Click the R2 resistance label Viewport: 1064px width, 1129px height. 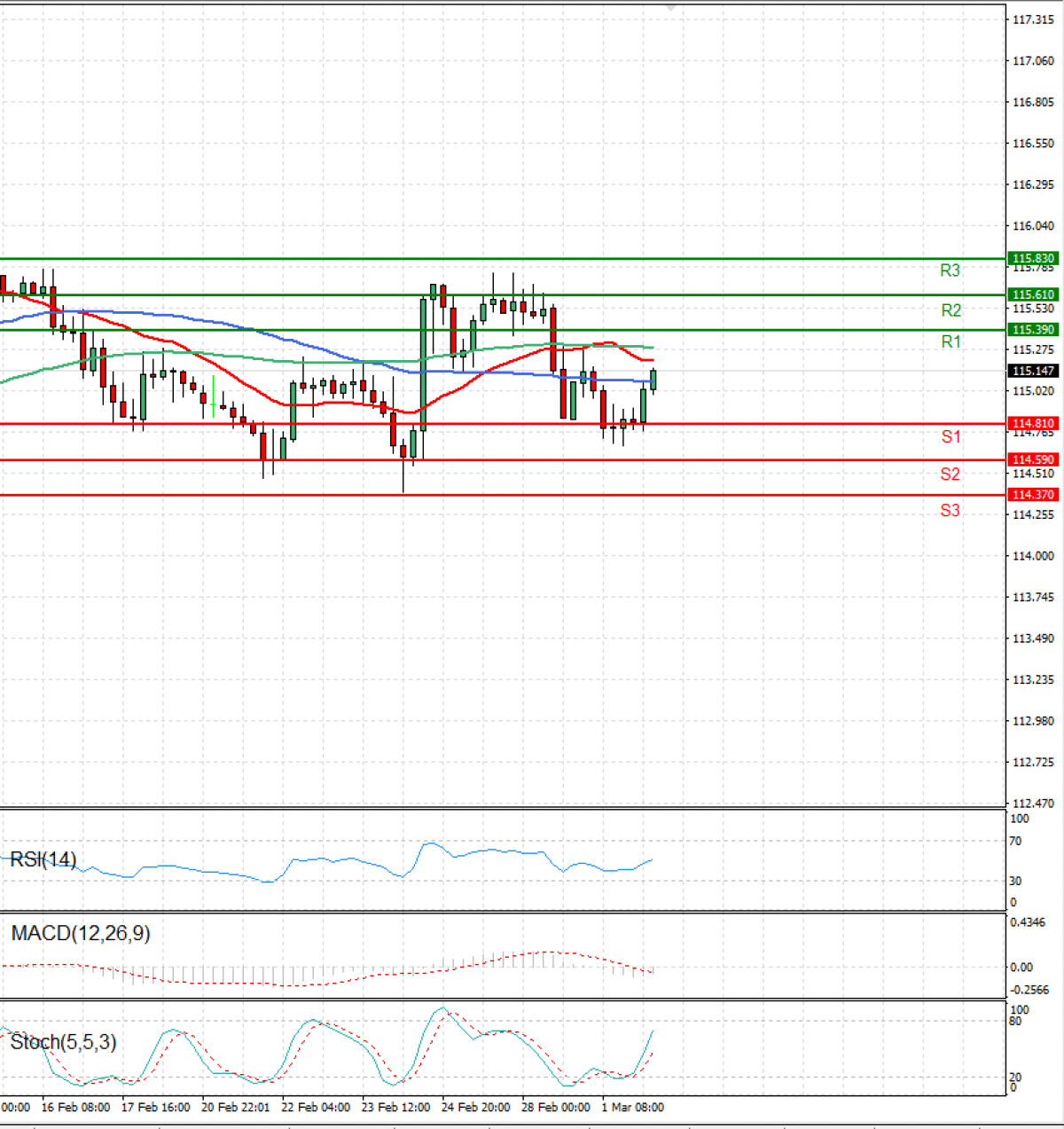(951, 310)
